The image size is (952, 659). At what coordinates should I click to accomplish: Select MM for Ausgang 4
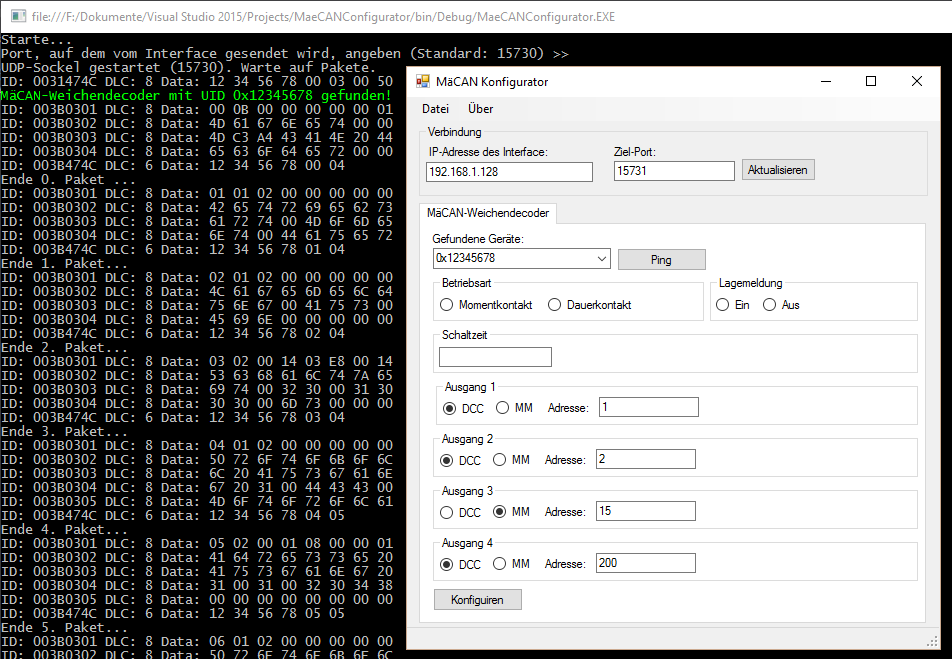(x=511, y=564)
